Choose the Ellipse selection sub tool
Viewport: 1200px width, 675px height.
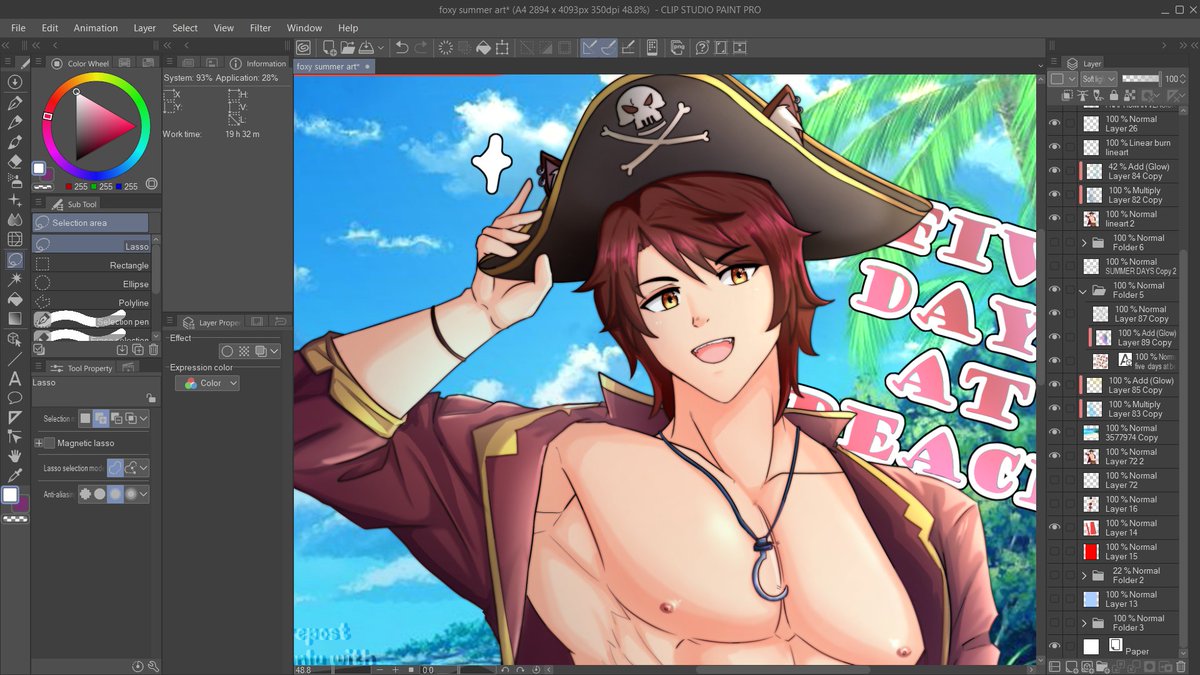pyautogui.click(x=91, y=284)
